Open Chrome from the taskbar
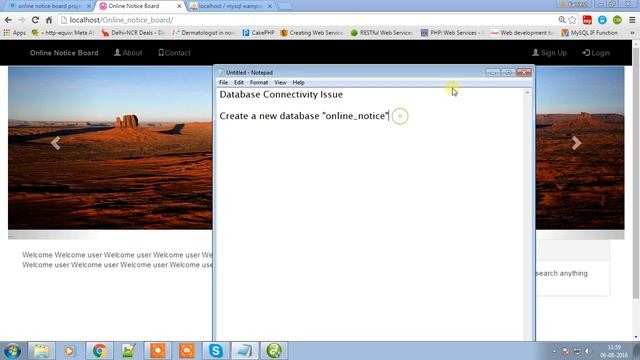This screenshot has width=640, height=360. click(99, 351)
